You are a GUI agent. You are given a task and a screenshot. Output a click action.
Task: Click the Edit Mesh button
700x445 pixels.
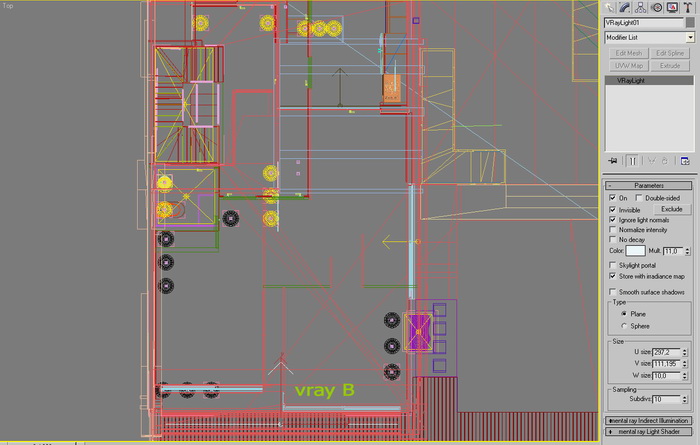[x=629, y=53]
